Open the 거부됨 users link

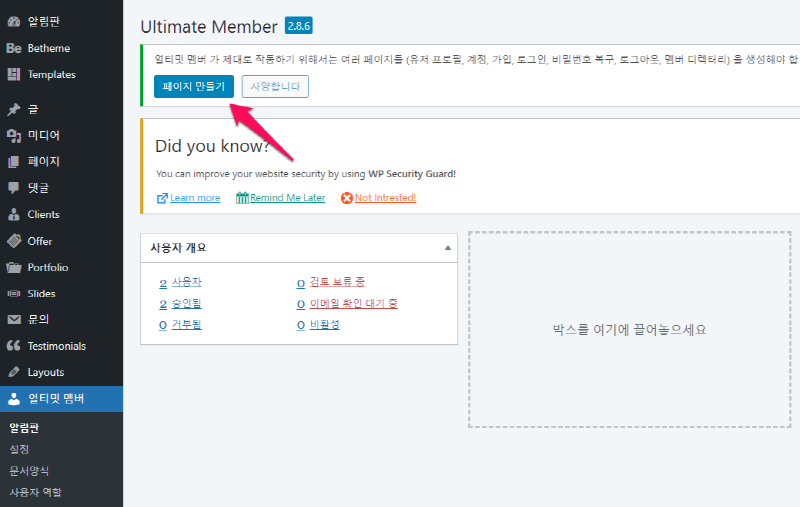pos(186,325)
